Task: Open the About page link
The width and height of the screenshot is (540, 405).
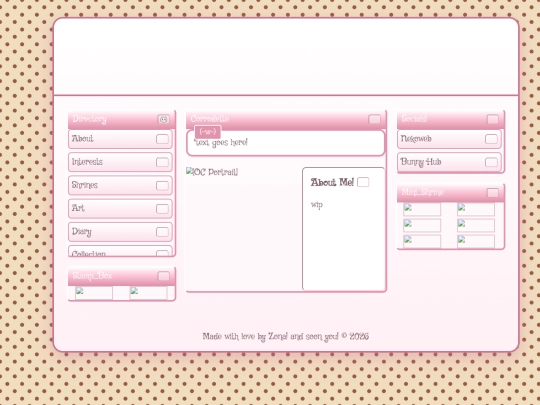Action: [x=120, y=139]
